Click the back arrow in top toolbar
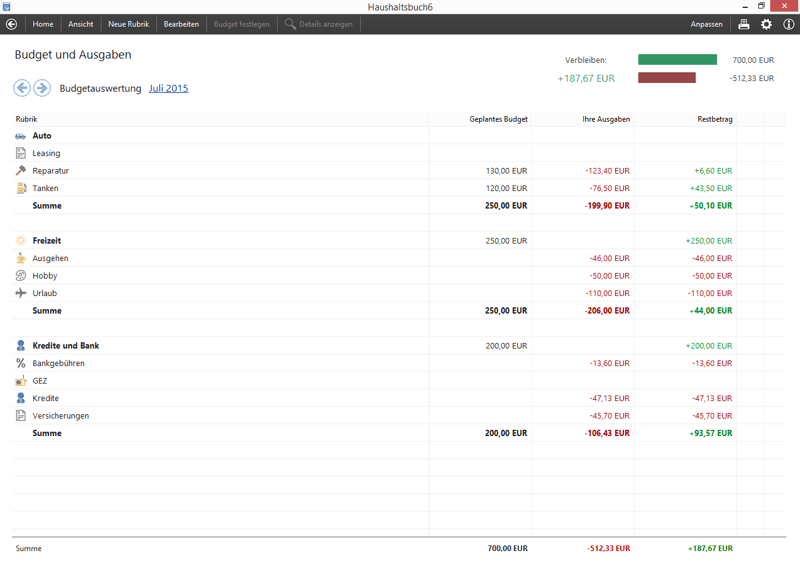The height and width of the screenshot is (575, 800). (12, 24)
